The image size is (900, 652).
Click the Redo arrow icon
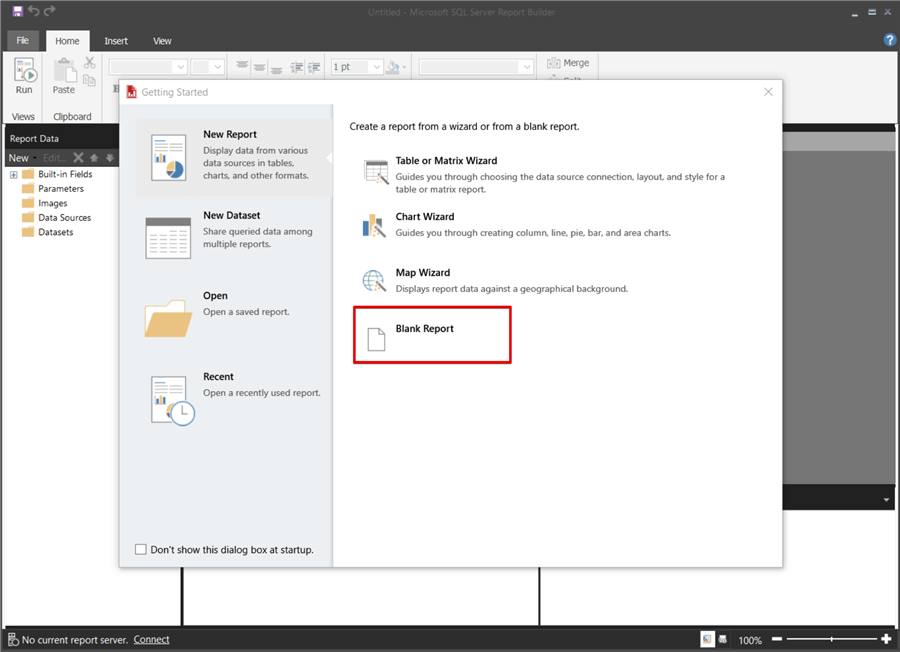[x=50, y=11]
